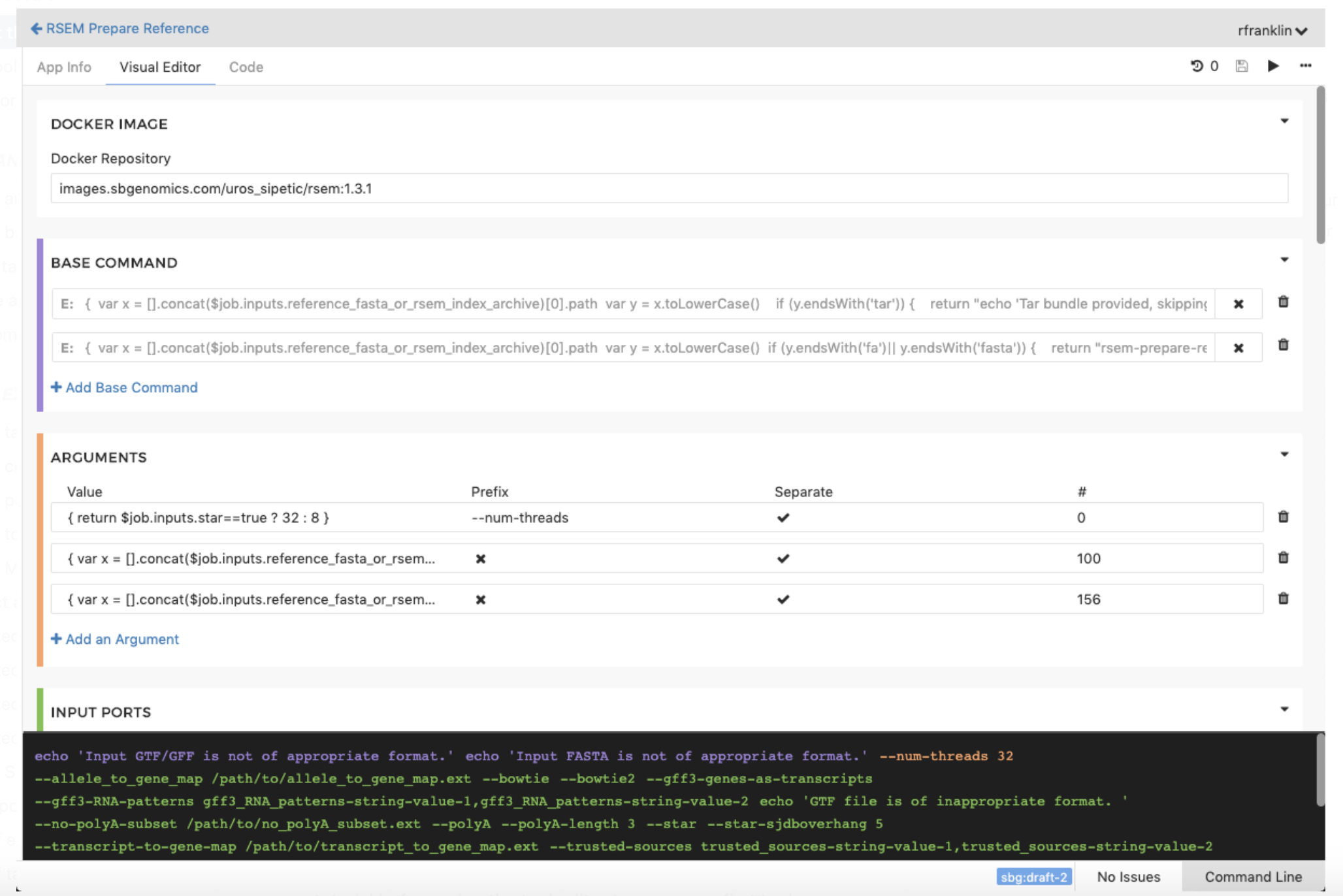Viewport: 1343px width, 896px height.
Task: Switch to the Code tab
Action: (x=246, y=67)
